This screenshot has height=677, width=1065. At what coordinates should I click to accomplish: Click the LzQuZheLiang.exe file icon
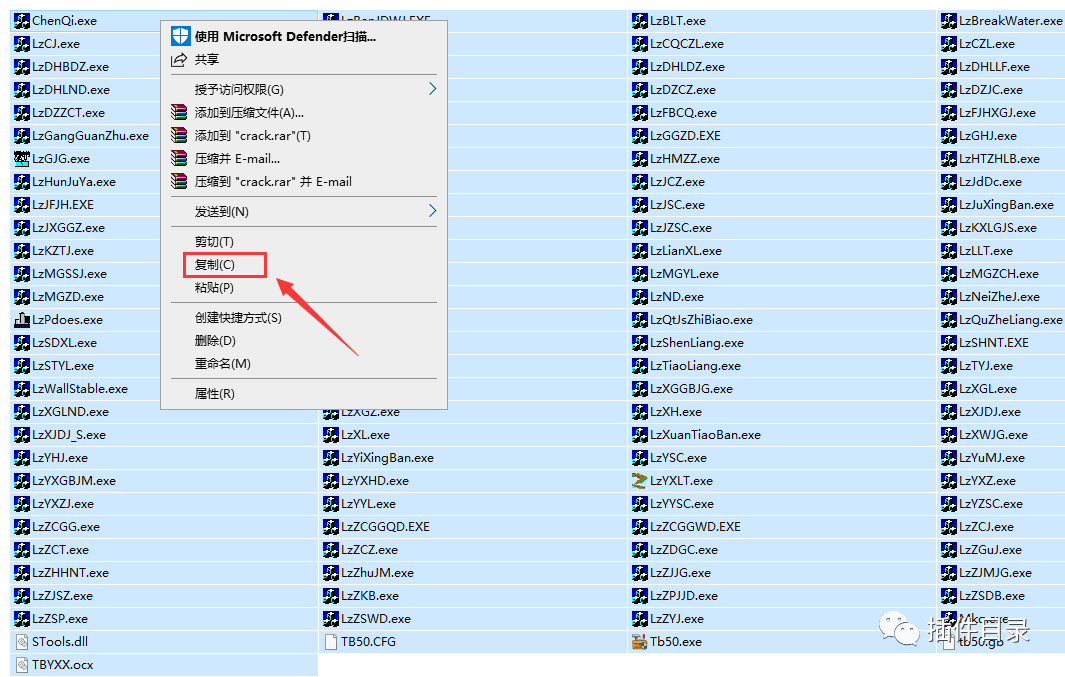click(949, 320)
